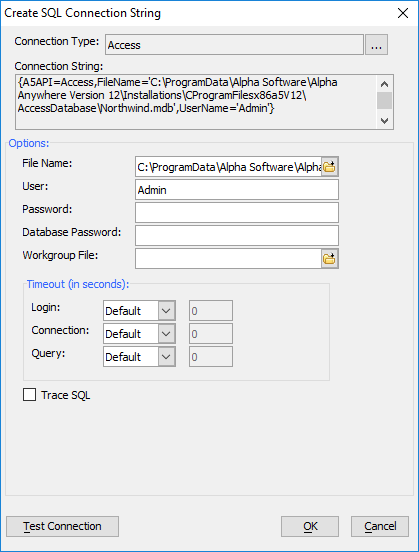The height and width of the screenshot is (552, 419).
Task: Click into the User input field
Action: click(237, 190)
